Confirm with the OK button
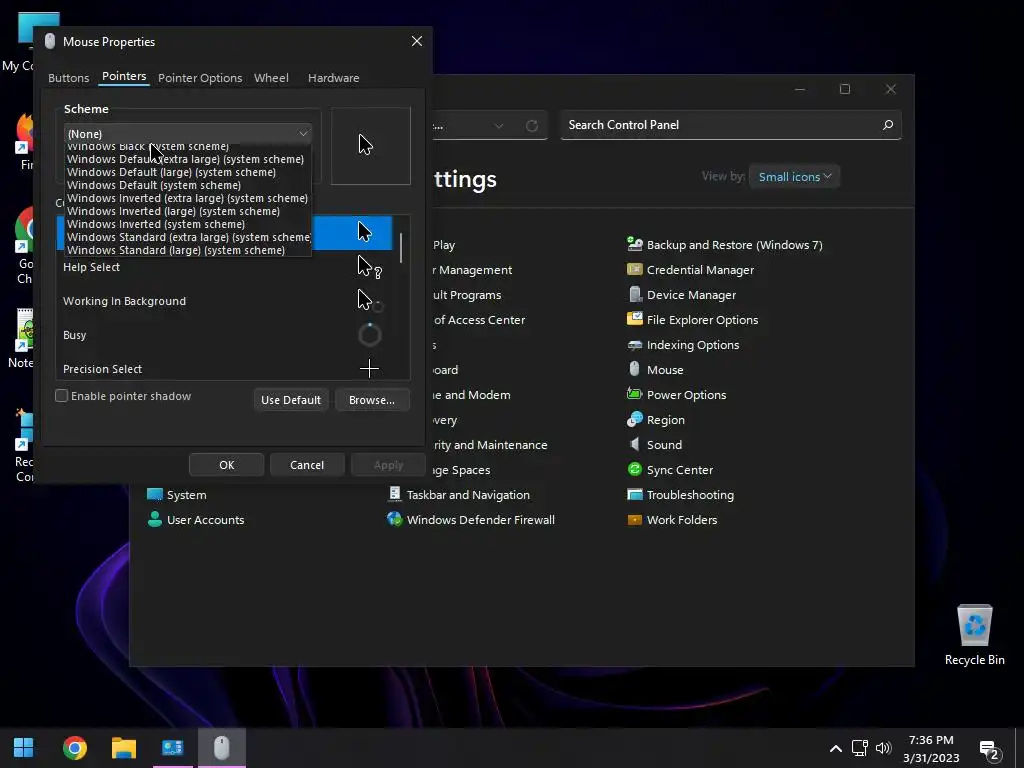Screen dimensions: 1024x768 pyautogui.click(x=227, y=465)
